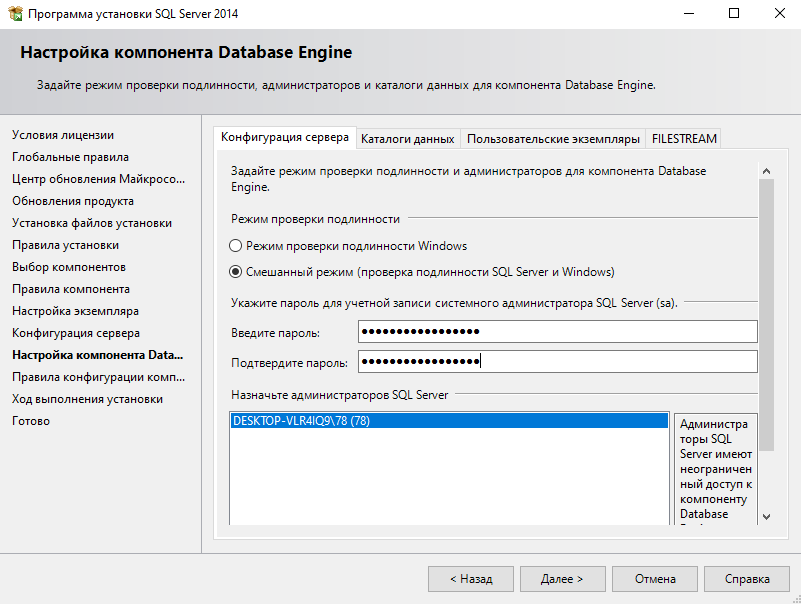The image size is (801, 604).
Task: Click Правила установки step in sidebar
Action: pos(65,245)
